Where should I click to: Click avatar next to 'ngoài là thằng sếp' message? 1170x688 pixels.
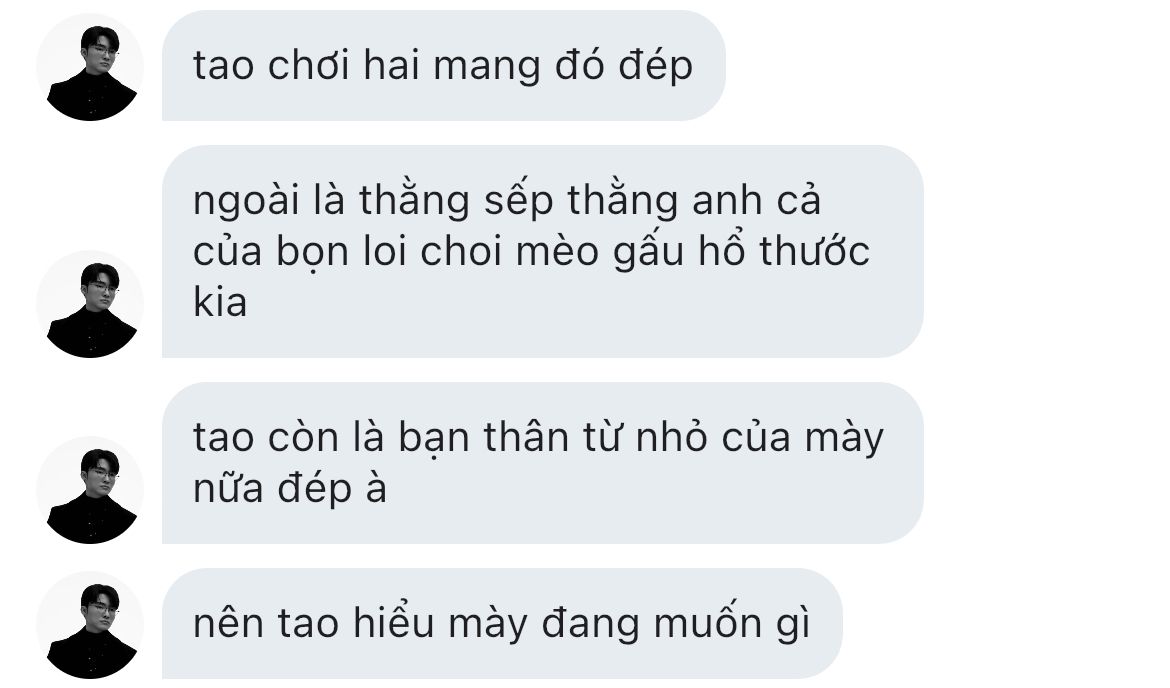90,304
